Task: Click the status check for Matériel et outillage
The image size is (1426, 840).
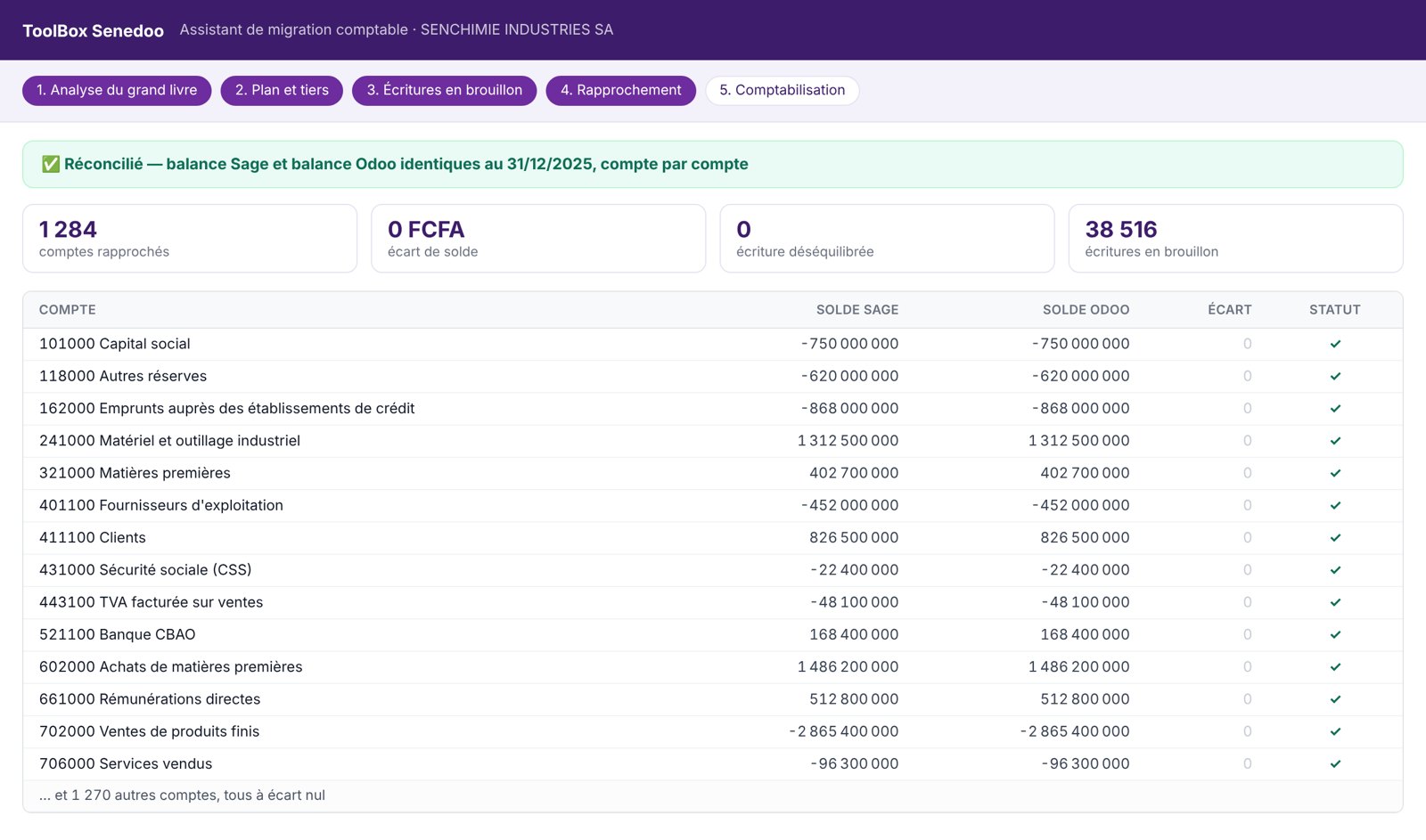Action: coord(1335,441)
